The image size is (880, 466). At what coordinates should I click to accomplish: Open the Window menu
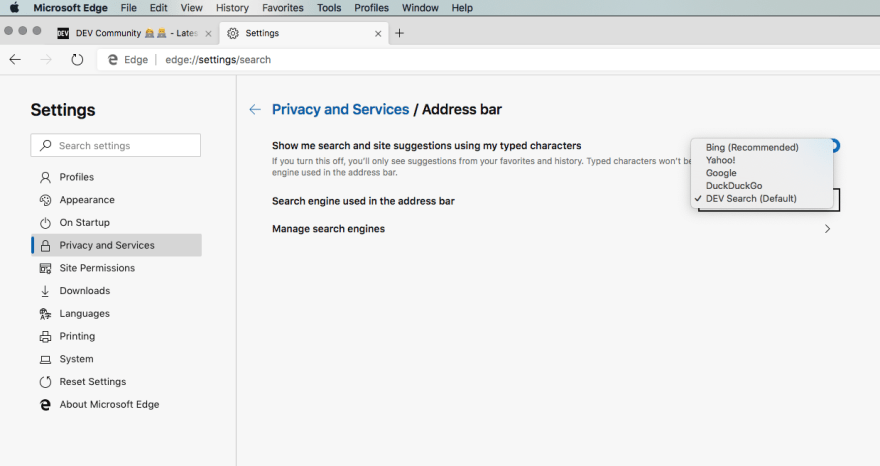420,8
